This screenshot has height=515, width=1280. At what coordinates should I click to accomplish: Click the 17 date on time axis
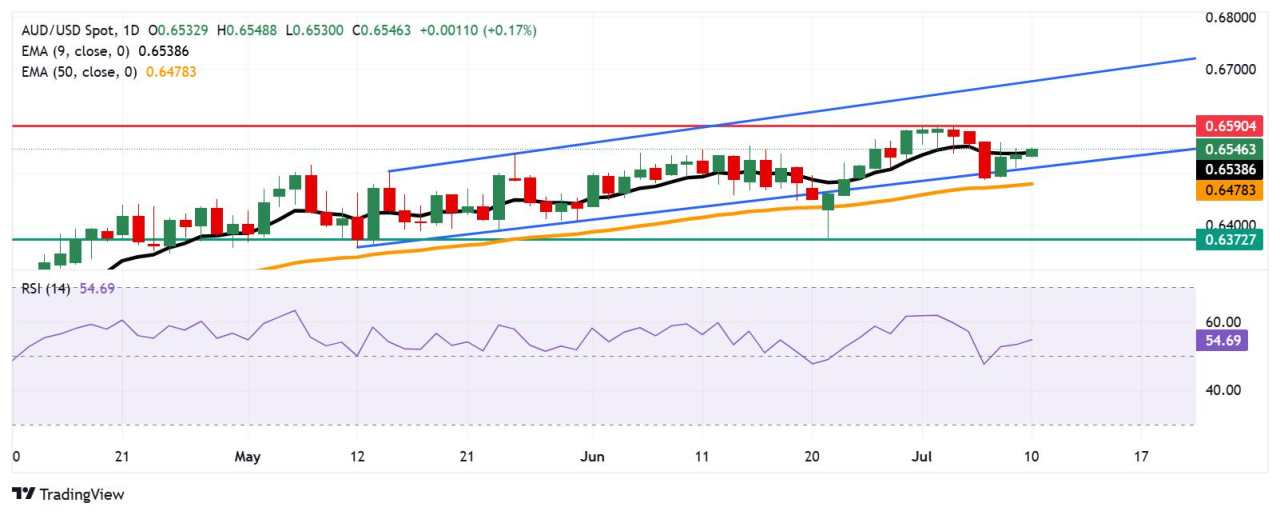(1140, 457)
